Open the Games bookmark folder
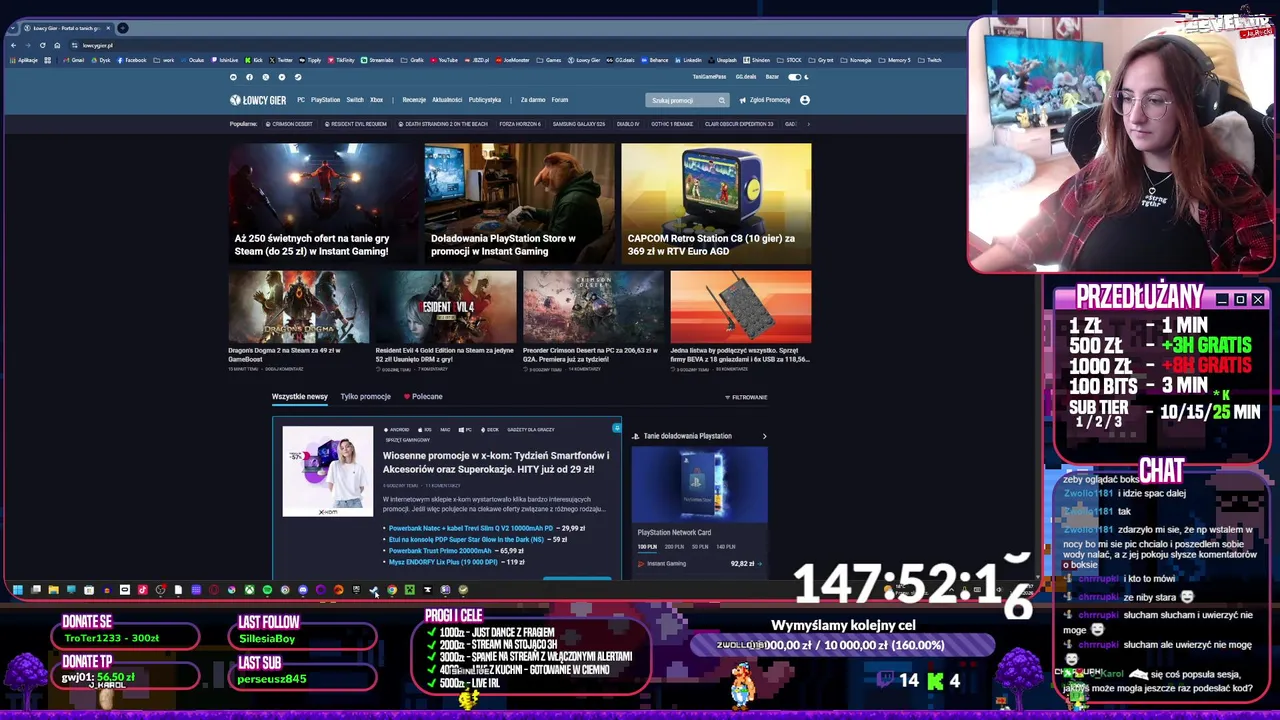Screen dimensions: 1280x720 (x=549, y=60)
